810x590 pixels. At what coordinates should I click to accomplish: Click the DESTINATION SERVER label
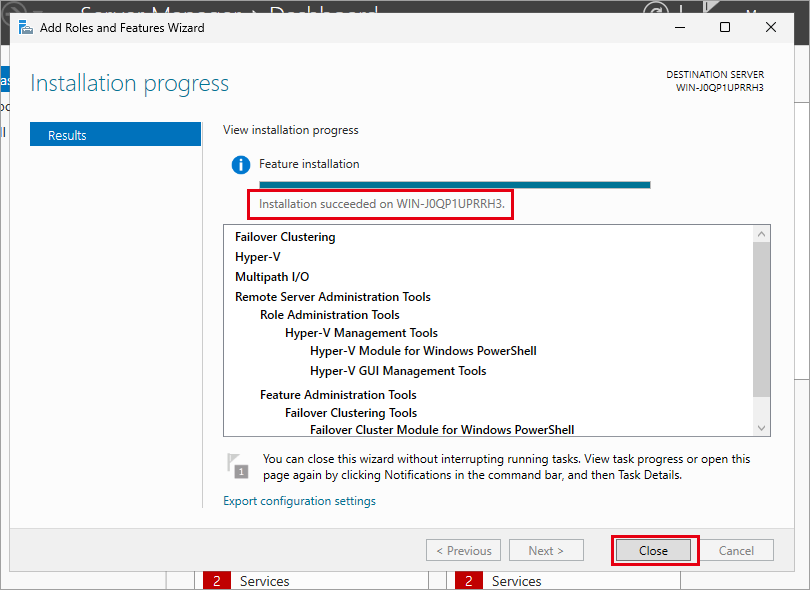point(715,74)
